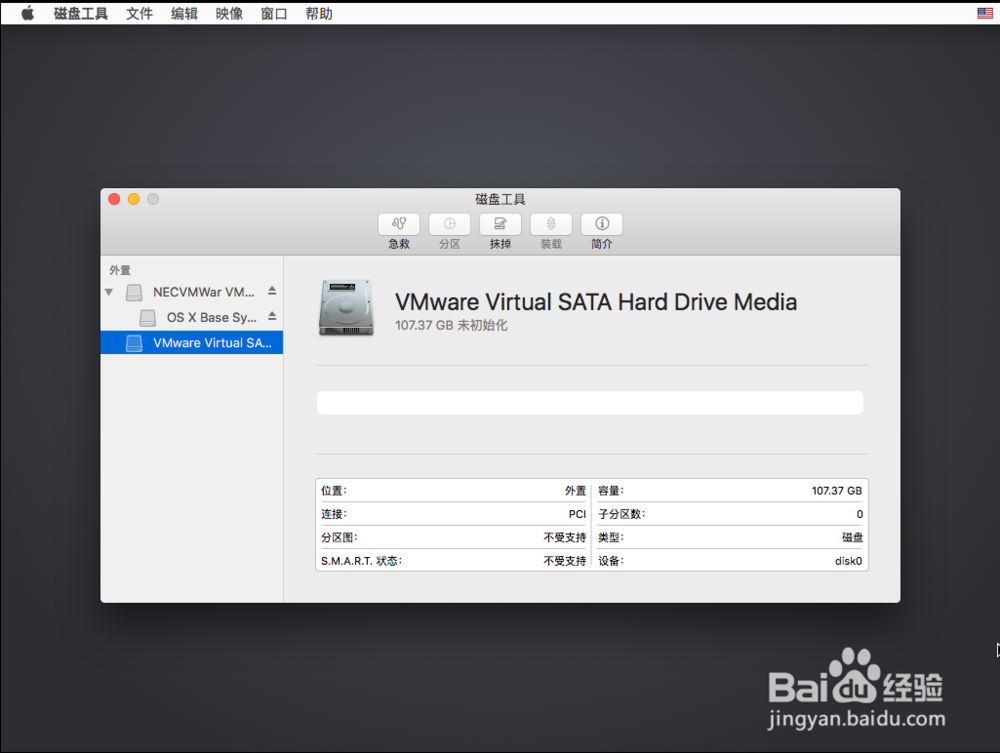This screenshot has width=1000, height=753.
Task: Click the 107.37 GB capacity value
Action: [837, 490]
